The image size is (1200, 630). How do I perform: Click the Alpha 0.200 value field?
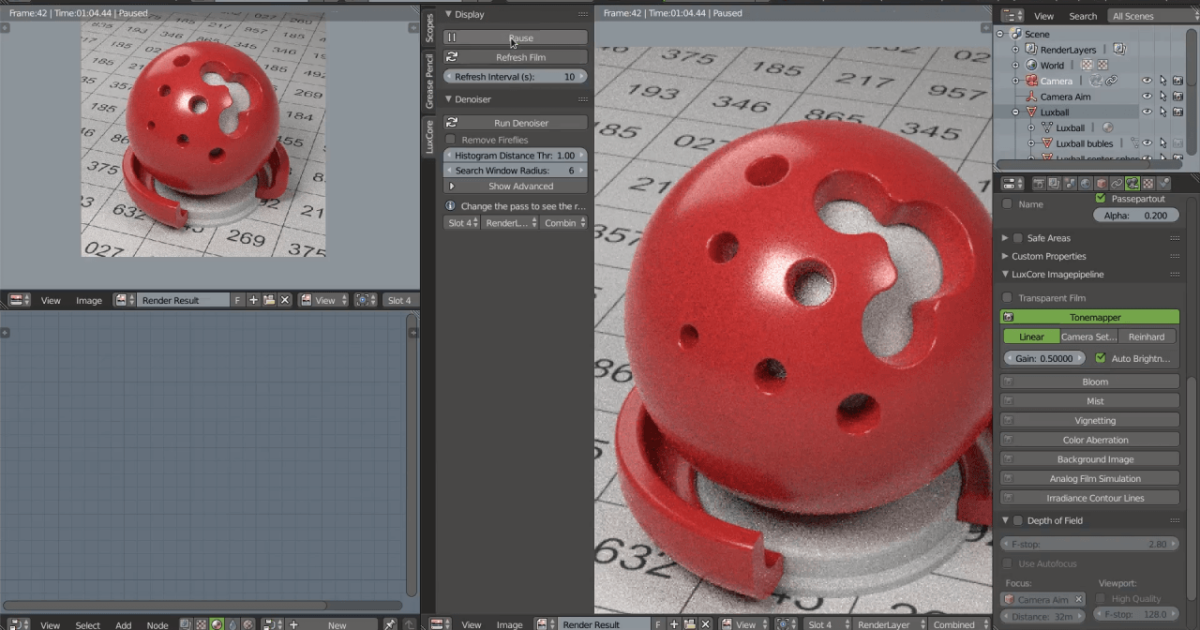[1135, 215]
